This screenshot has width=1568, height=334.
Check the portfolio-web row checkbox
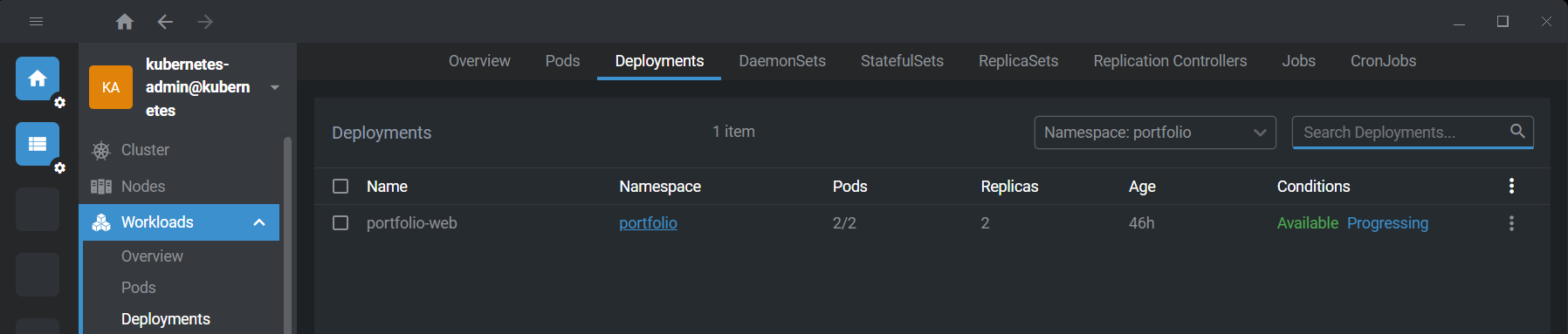tap(340, 223)
